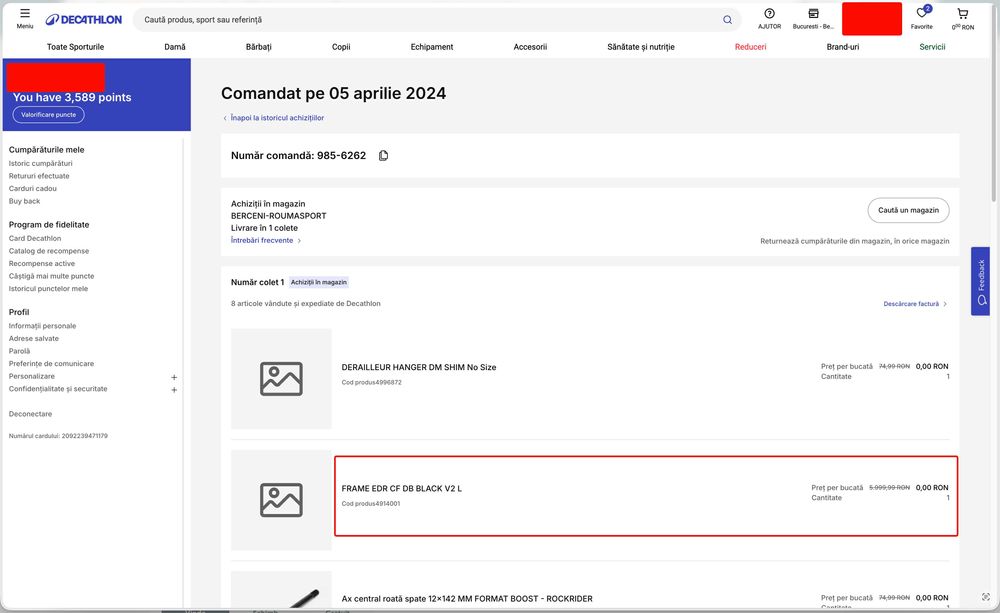This screenshot has height=613, width=1000.
Task: Click FRAME EDR CF DB BLACK thumbnail
Action: 281,500
